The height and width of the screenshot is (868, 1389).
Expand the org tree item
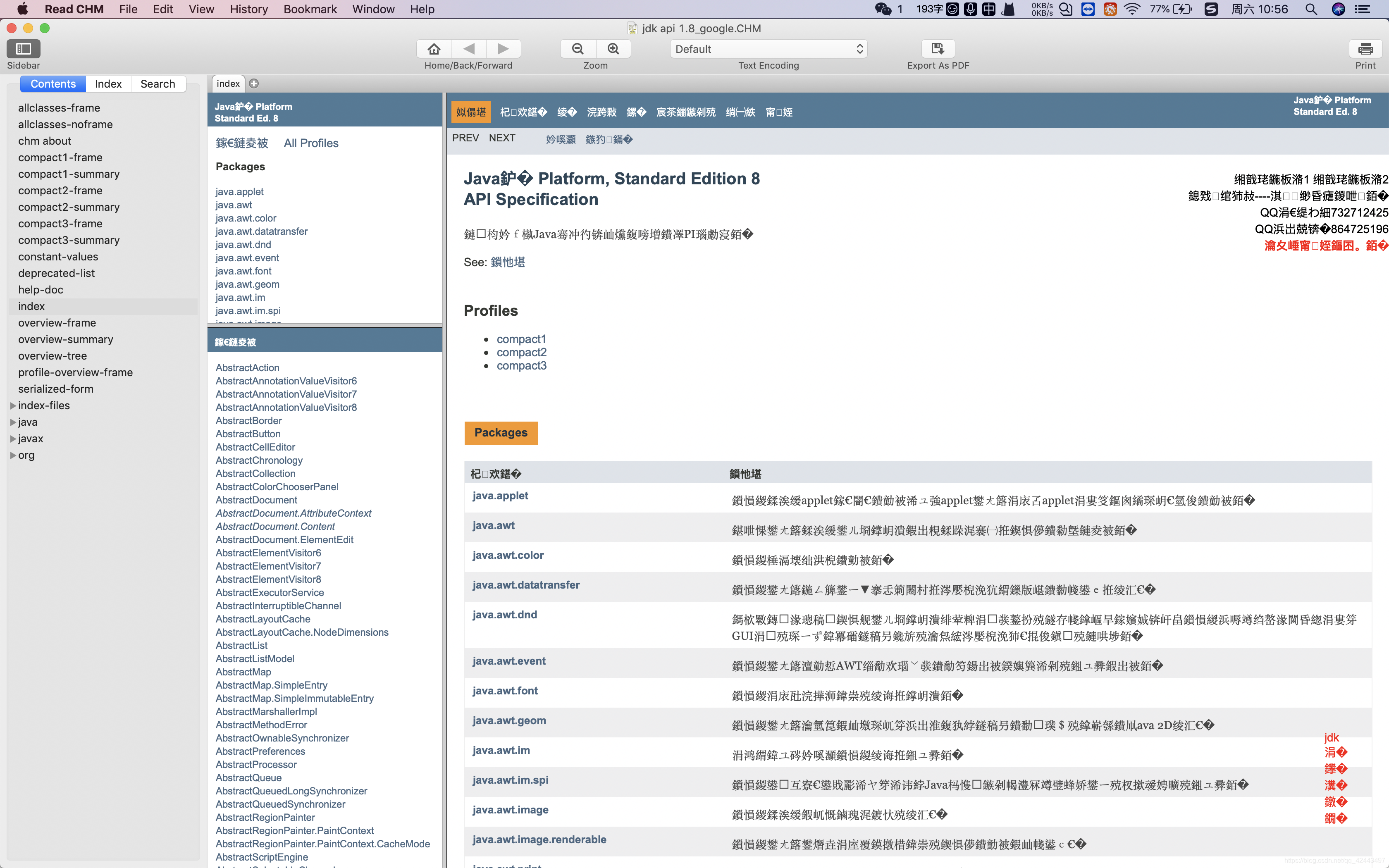13,456
